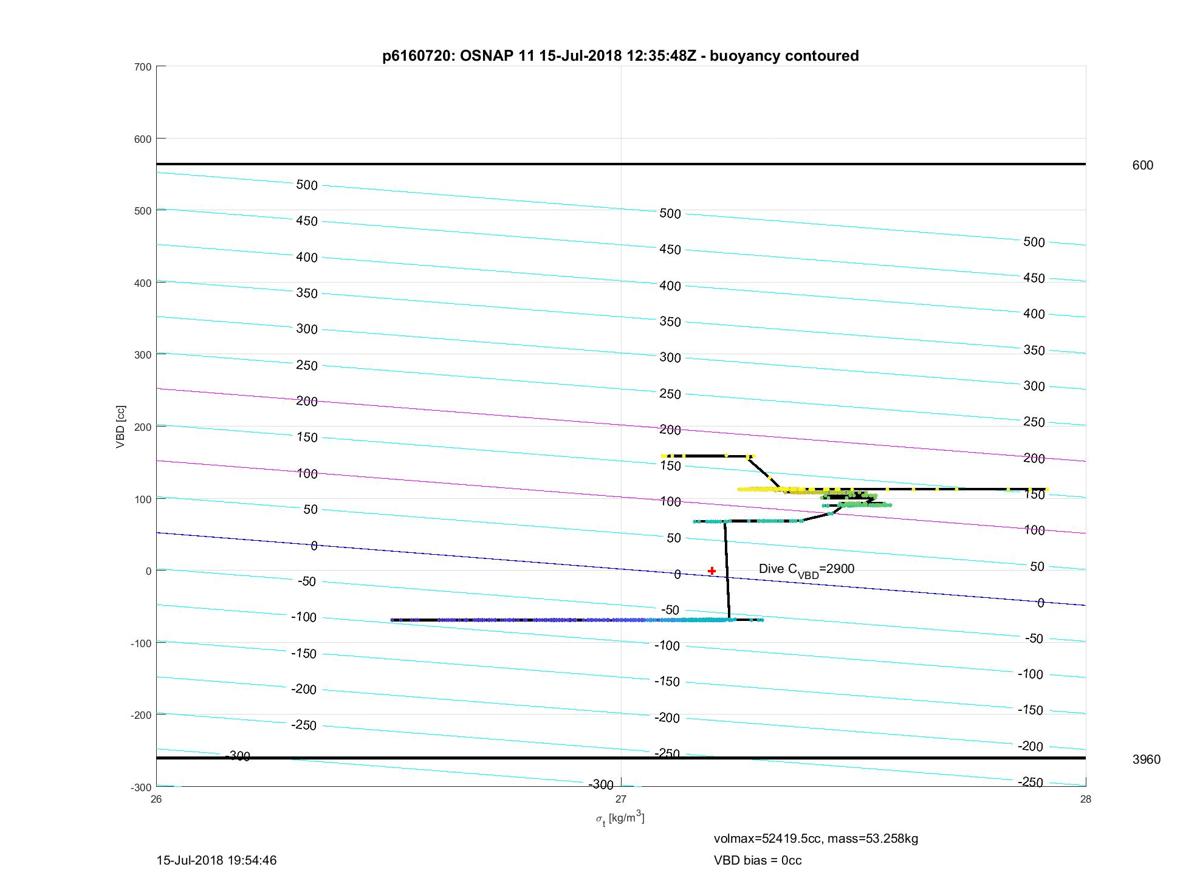Click the red plus marker near the zero contour
The width and height of the screenshot is (1200, 885).
coord(712,571)
